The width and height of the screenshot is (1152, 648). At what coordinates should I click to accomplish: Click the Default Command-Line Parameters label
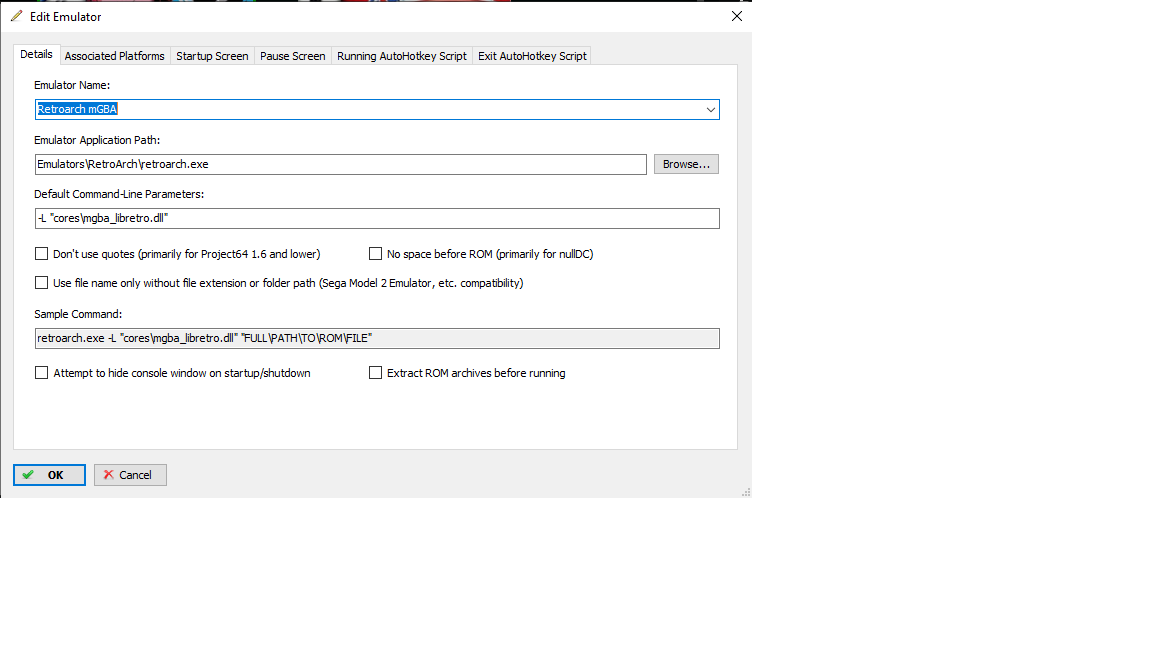(x=119, y=195)
